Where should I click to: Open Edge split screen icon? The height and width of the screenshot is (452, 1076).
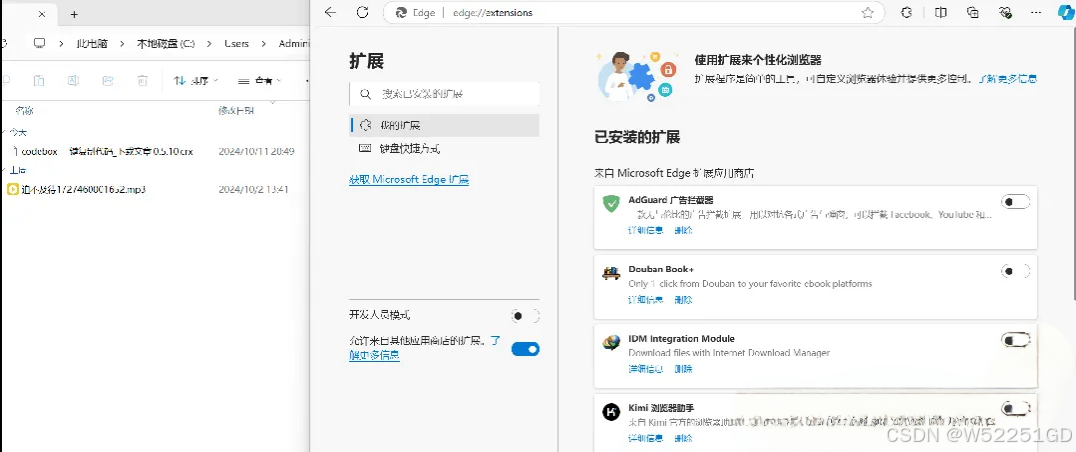[941, 12]
